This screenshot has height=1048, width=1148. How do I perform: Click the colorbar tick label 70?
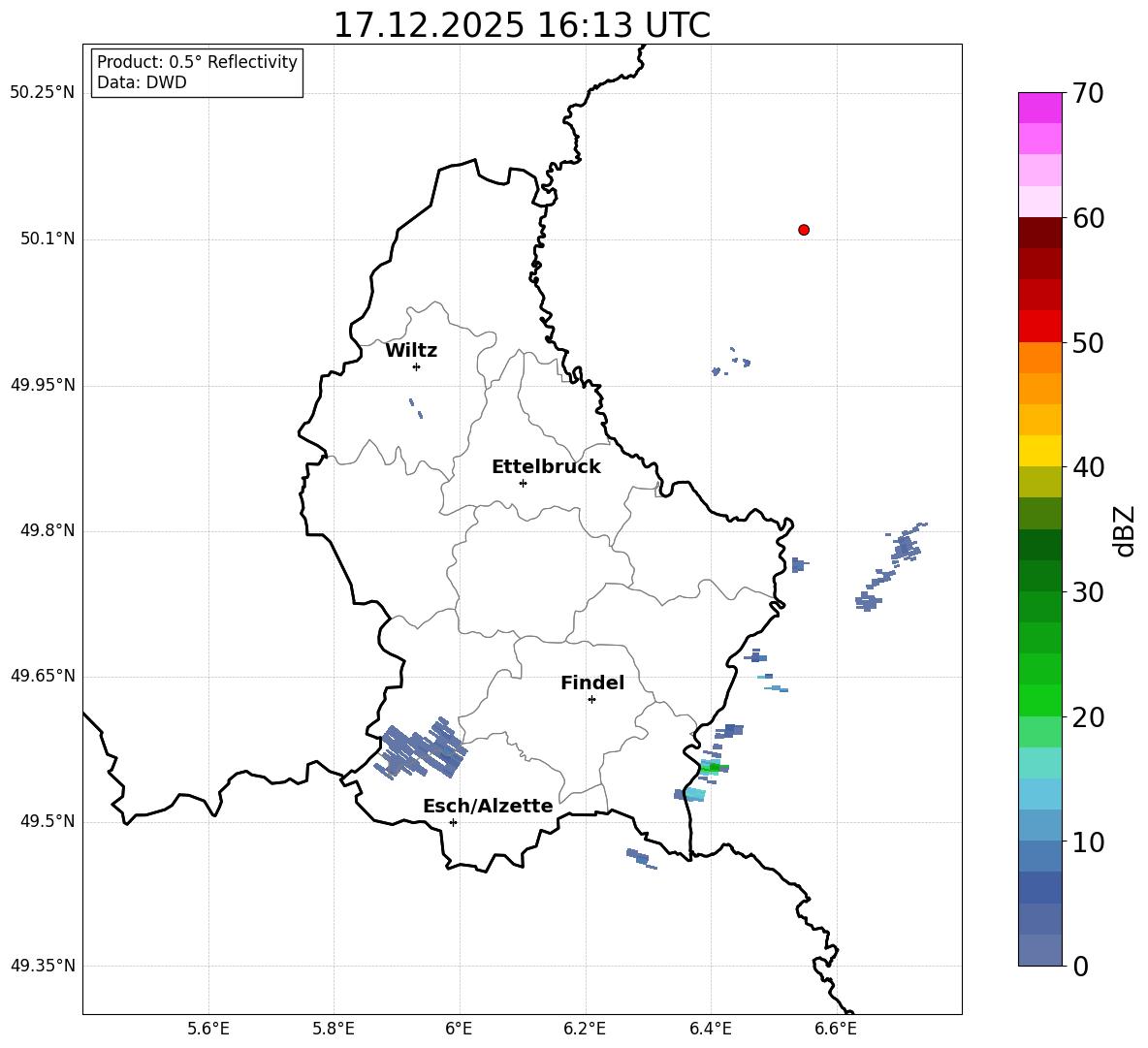(x=1088, y=94)
